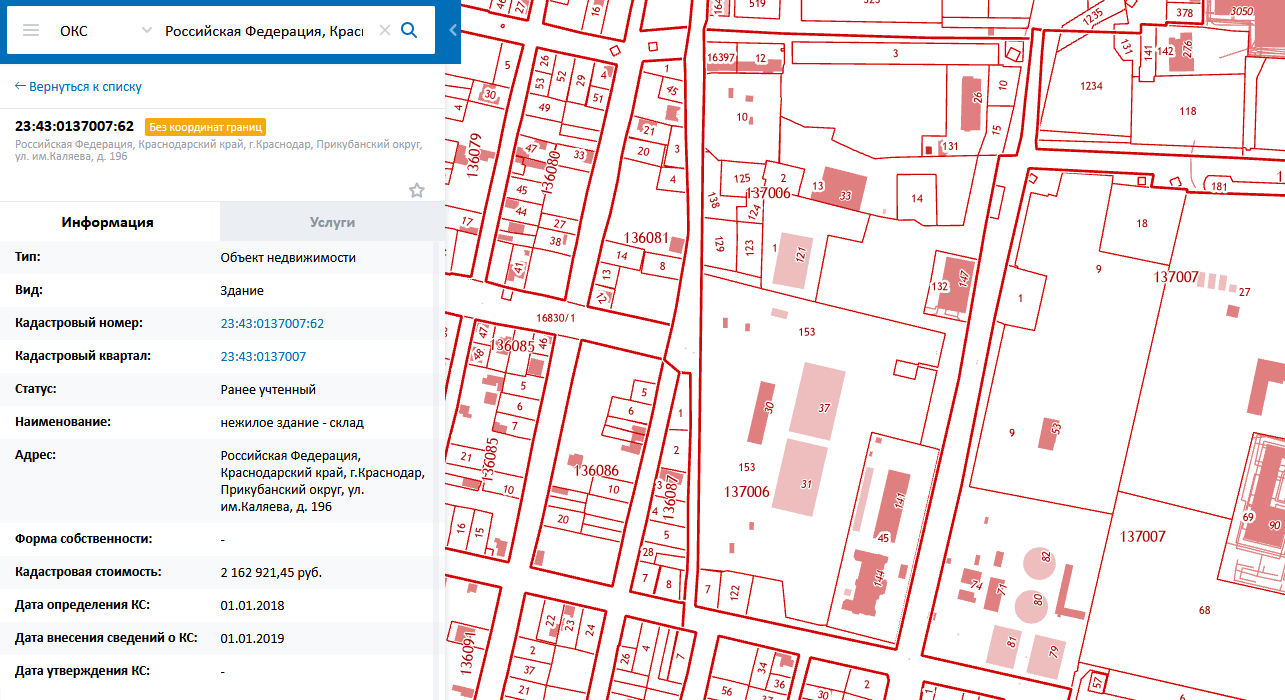Select the Информация tab
Viewport: 1285px width, 700px height.
108,222
